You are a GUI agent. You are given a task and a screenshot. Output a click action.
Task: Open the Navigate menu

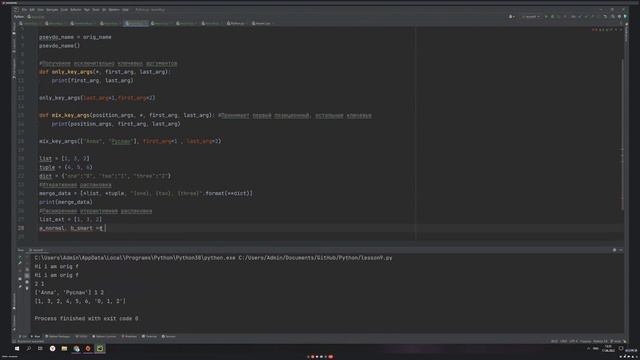(x=52, y=9)
